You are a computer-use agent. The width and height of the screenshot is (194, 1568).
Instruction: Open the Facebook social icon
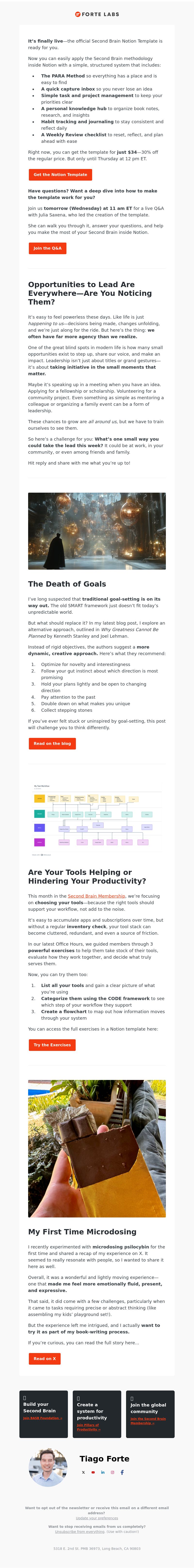click(122, 1472)
